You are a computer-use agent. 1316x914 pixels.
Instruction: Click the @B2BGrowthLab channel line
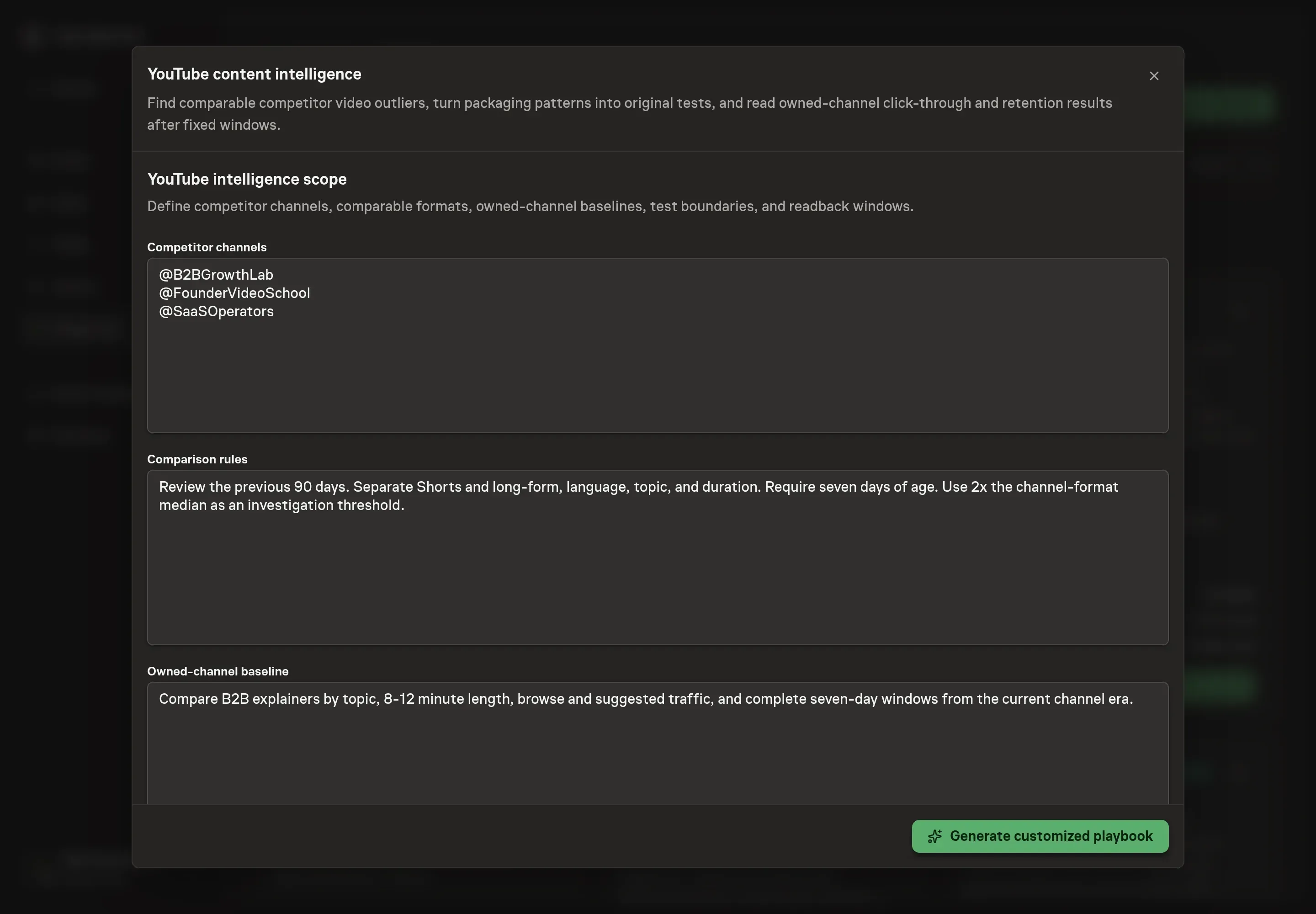click(216, 275)
